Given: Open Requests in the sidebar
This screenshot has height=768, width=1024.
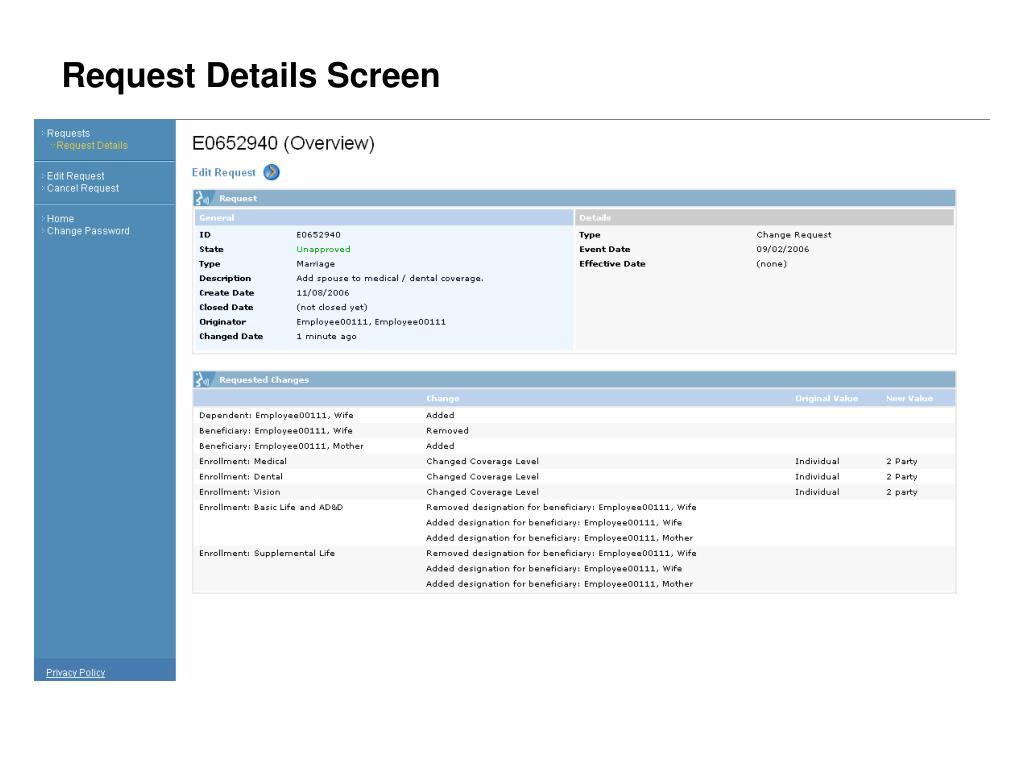Looking at the screenshot, I should click(x=68, y=133).
